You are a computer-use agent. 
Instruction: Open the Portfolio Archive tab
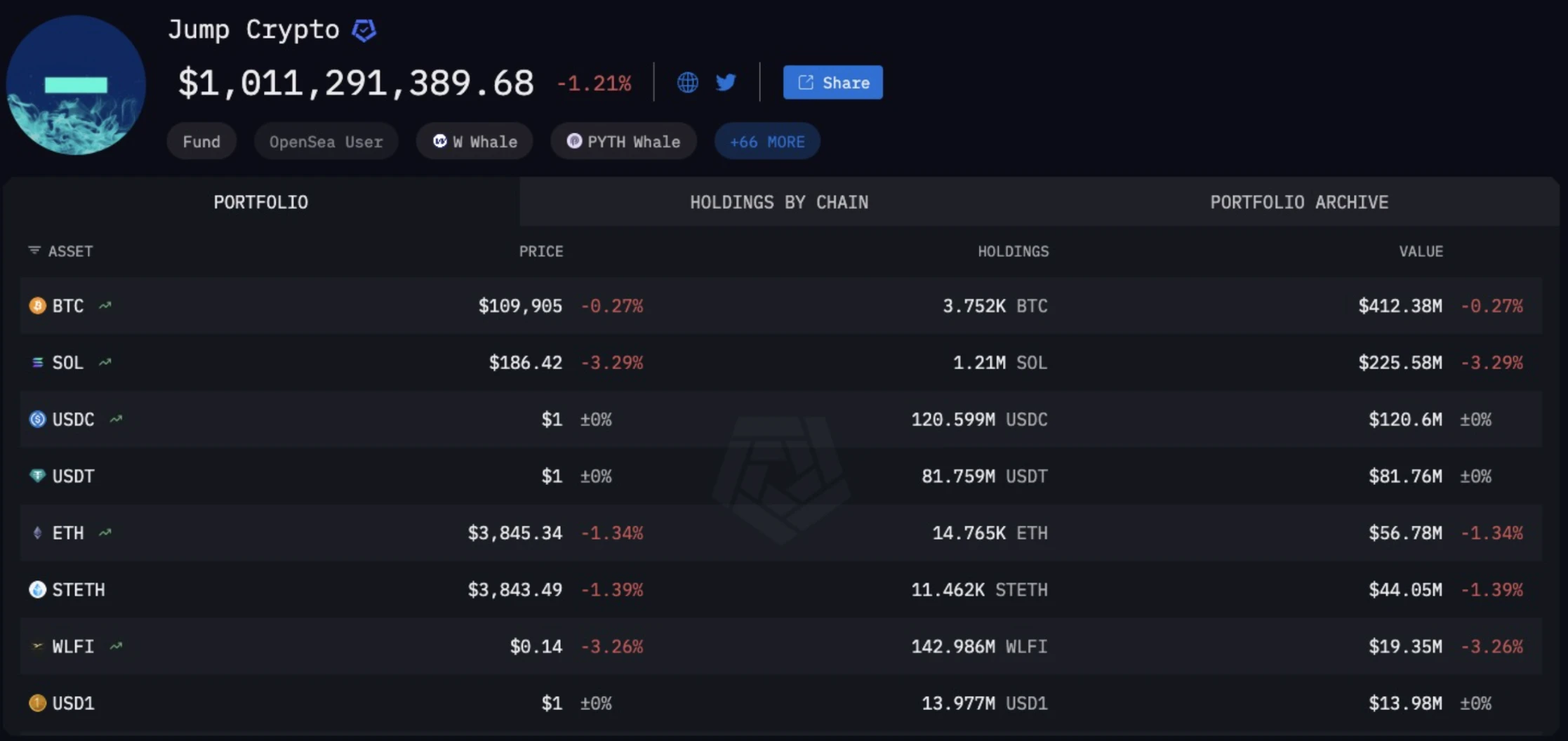[x=1298, y=202]
